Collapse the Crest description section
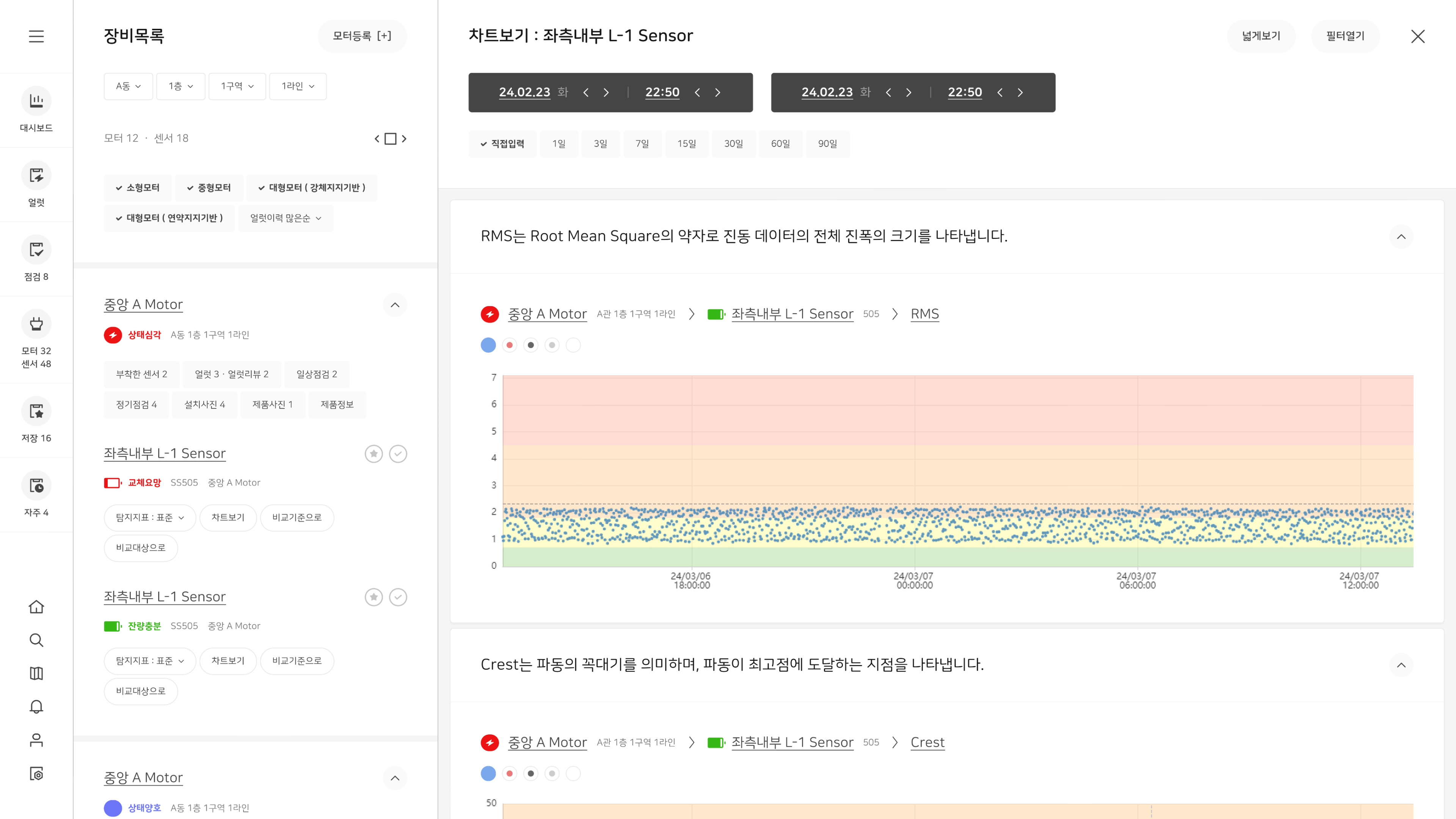 1401,665
